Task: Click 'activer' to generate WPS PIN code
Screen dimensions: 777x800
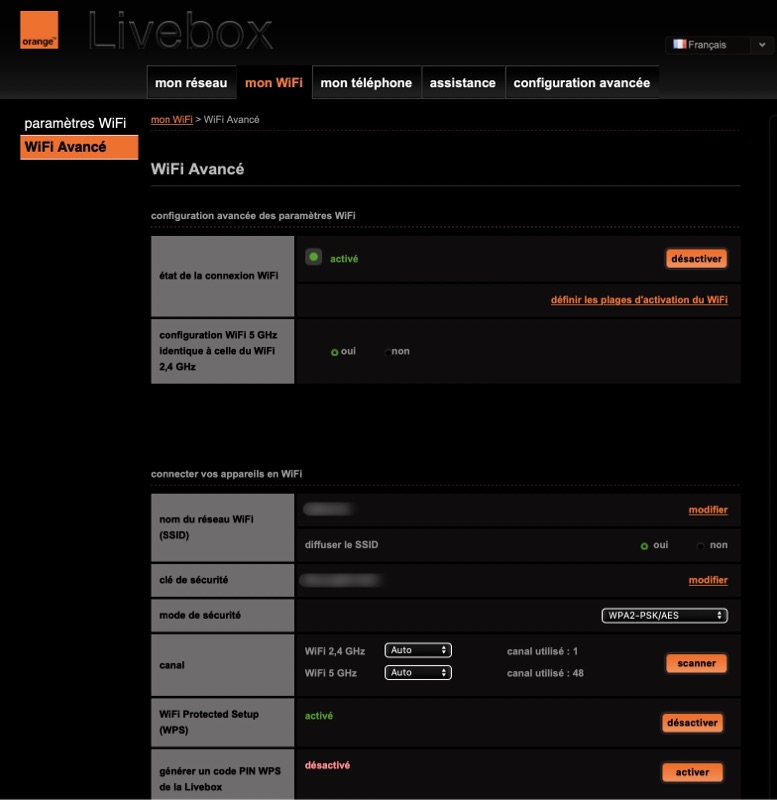Action: (x=692, y=772)
